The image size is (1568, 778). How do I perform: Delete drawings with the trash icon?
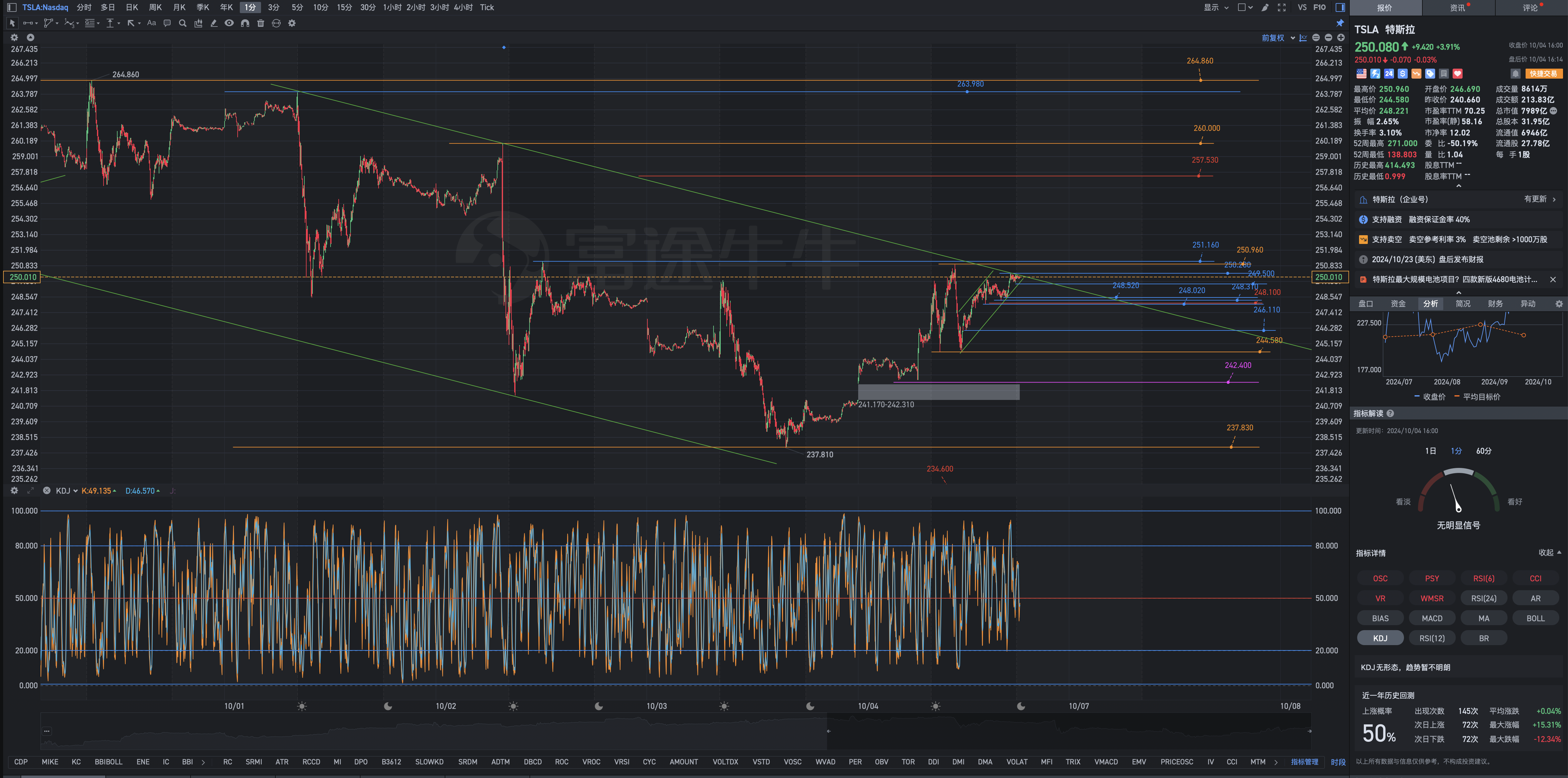[260, 23]
